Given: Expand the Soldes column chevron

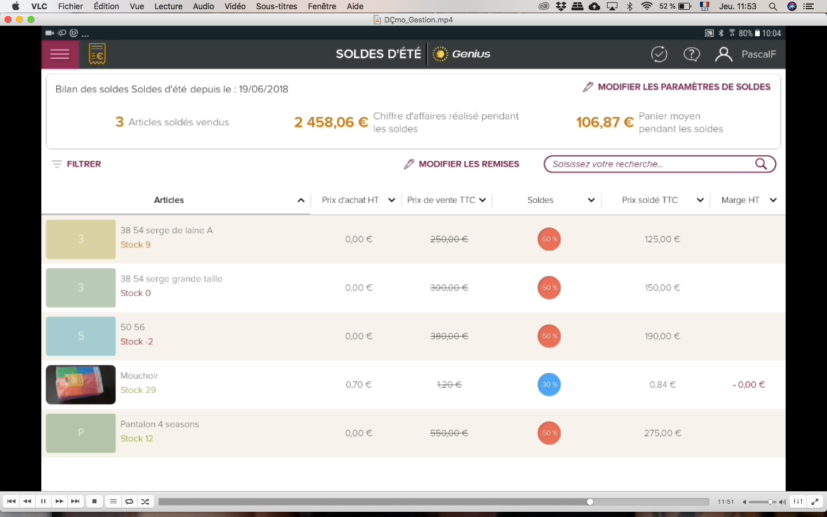Looking at the screenshot, I should point(591,200).
